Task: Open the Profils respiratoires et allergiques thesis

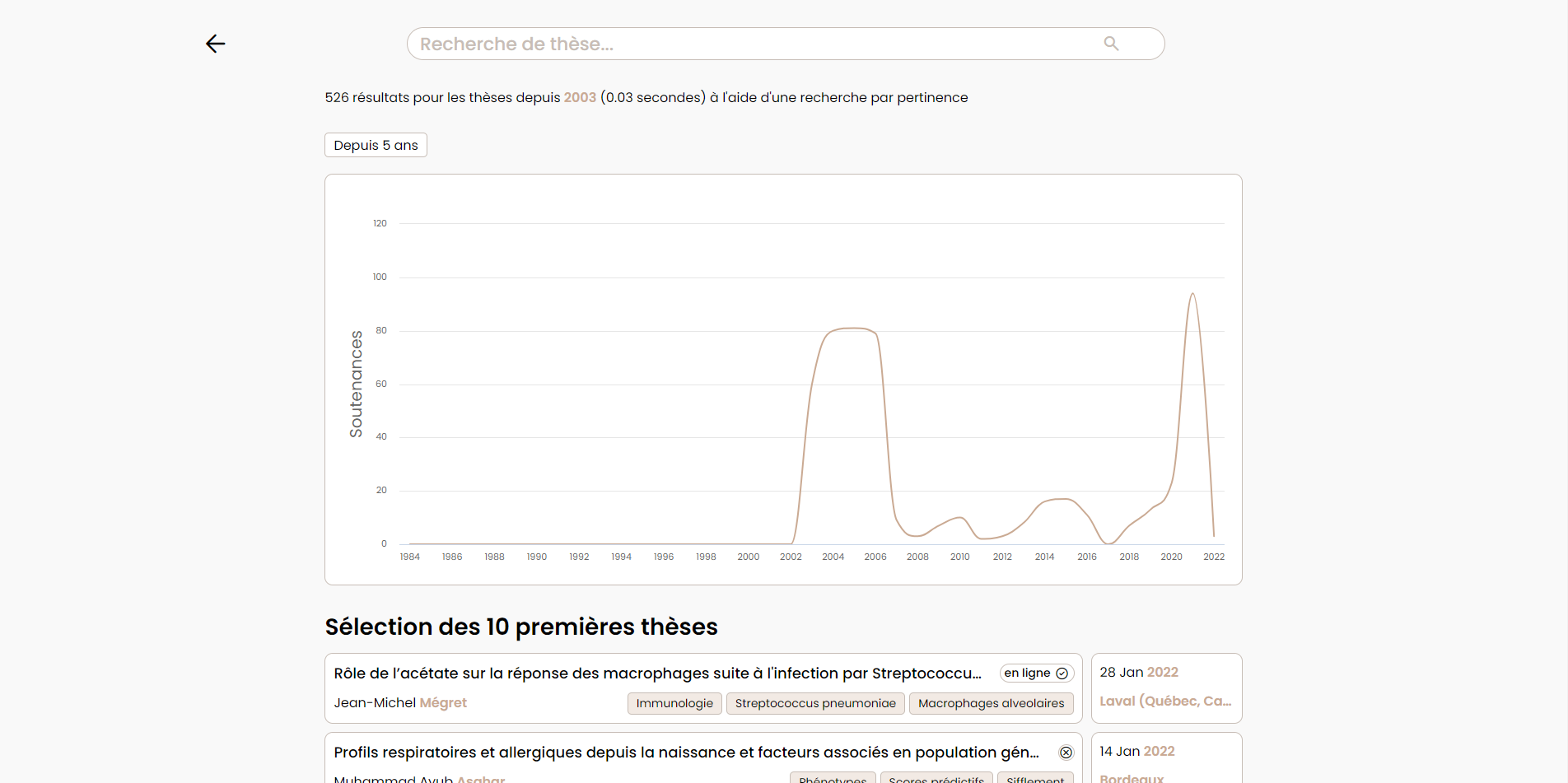Action: point(686,753)
